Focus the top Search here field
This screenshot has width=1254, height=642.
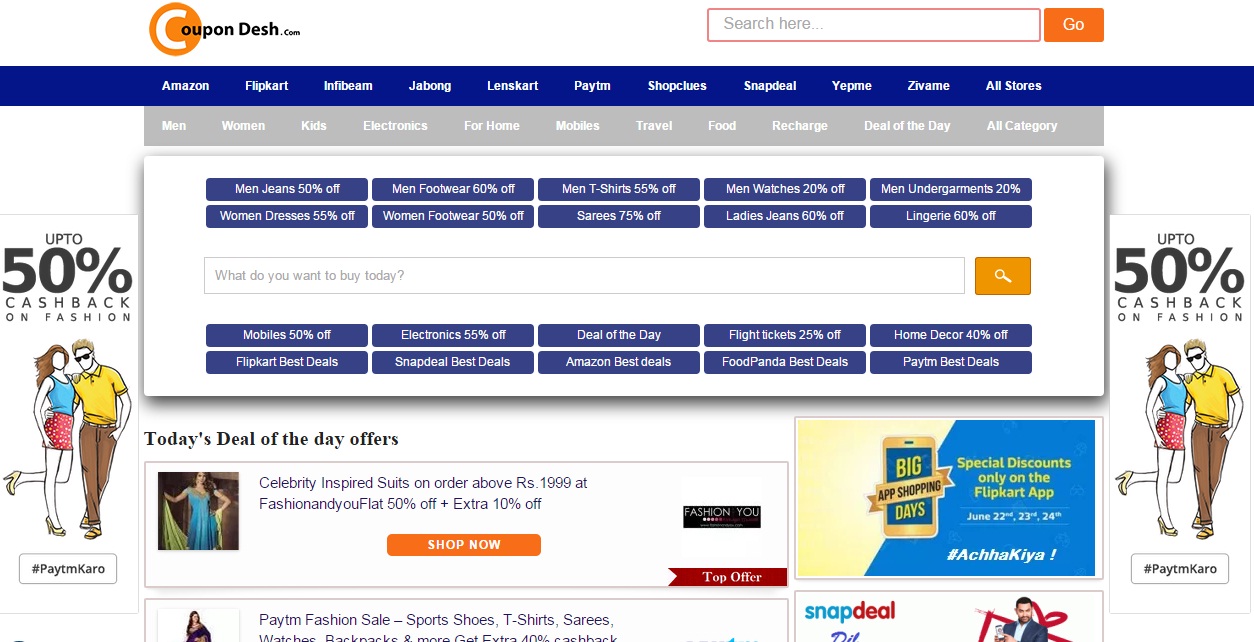coord(874,24)
